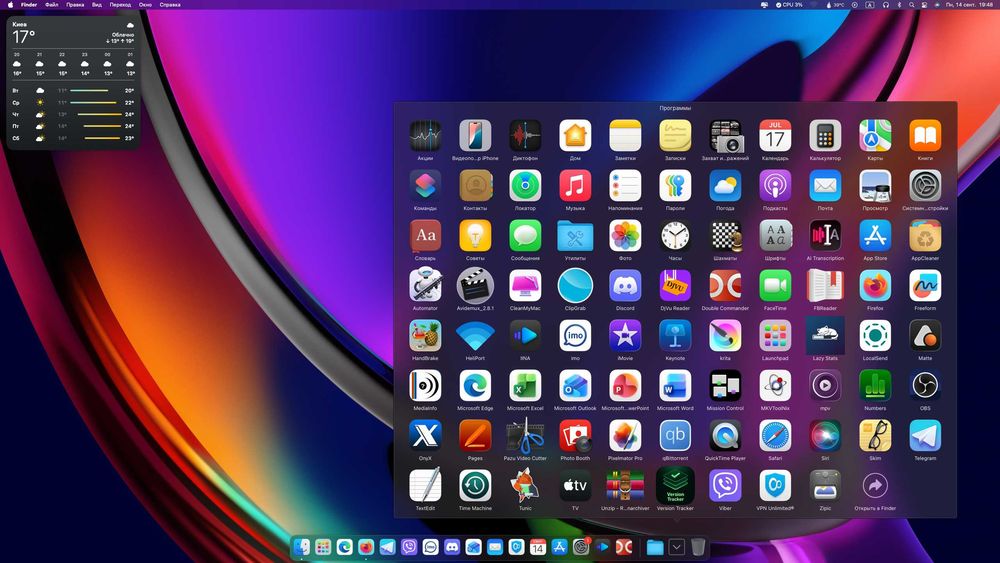Open the Просмотр (Preview) app
Viewport: 1000px width, 563px height.
tap(875, 186)
